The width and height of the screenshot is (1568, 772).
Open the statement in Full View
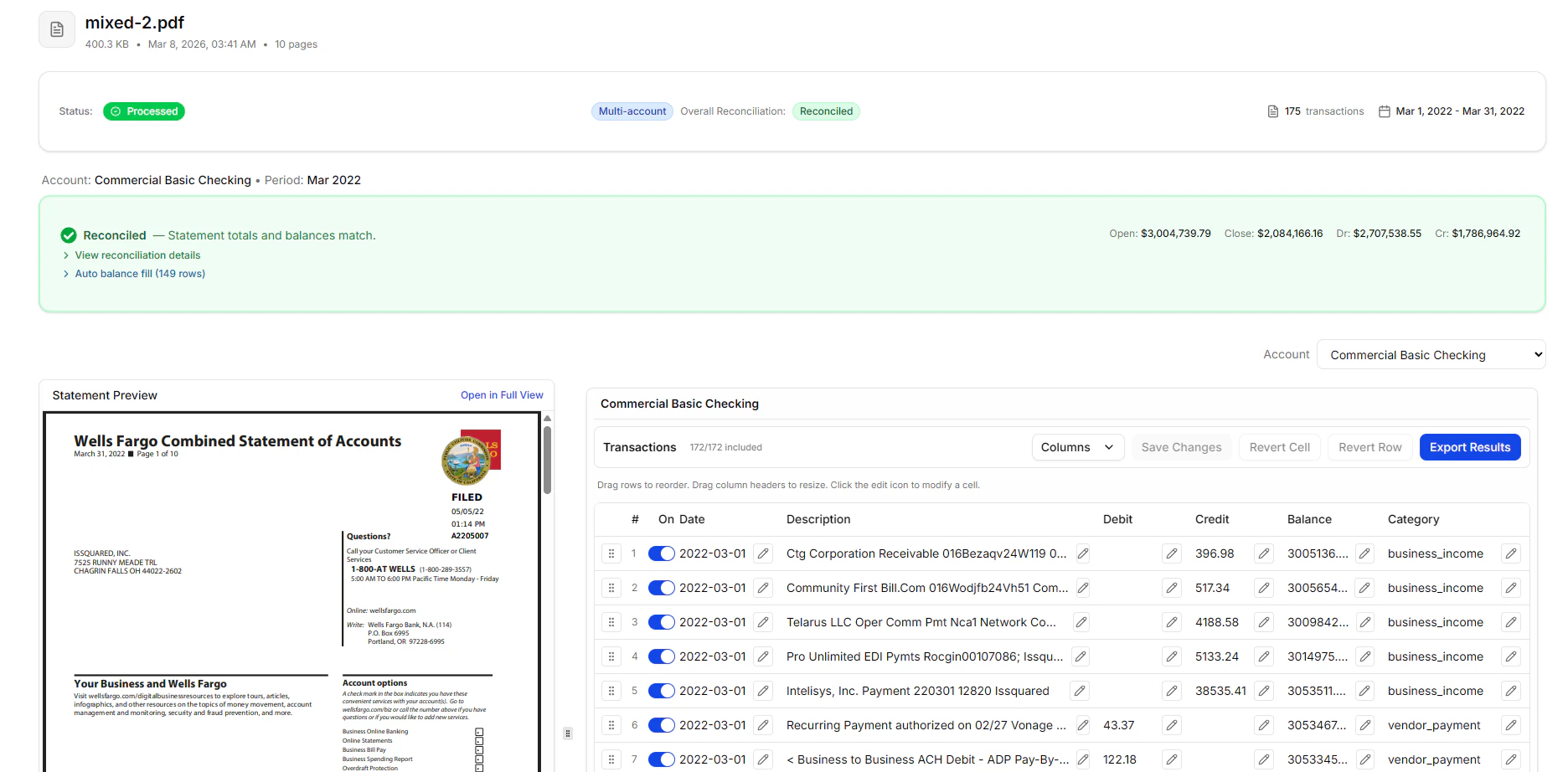point(501,394)
